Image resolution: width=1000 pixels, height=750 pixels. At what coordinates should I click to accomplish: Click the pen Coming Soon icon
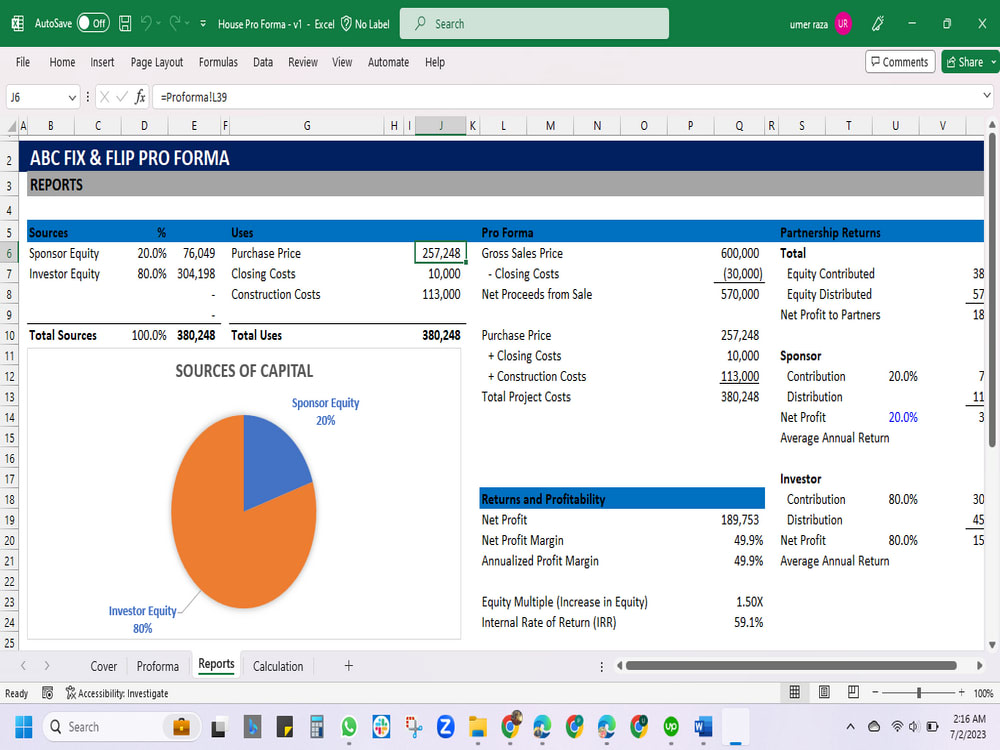coord(878,24)
